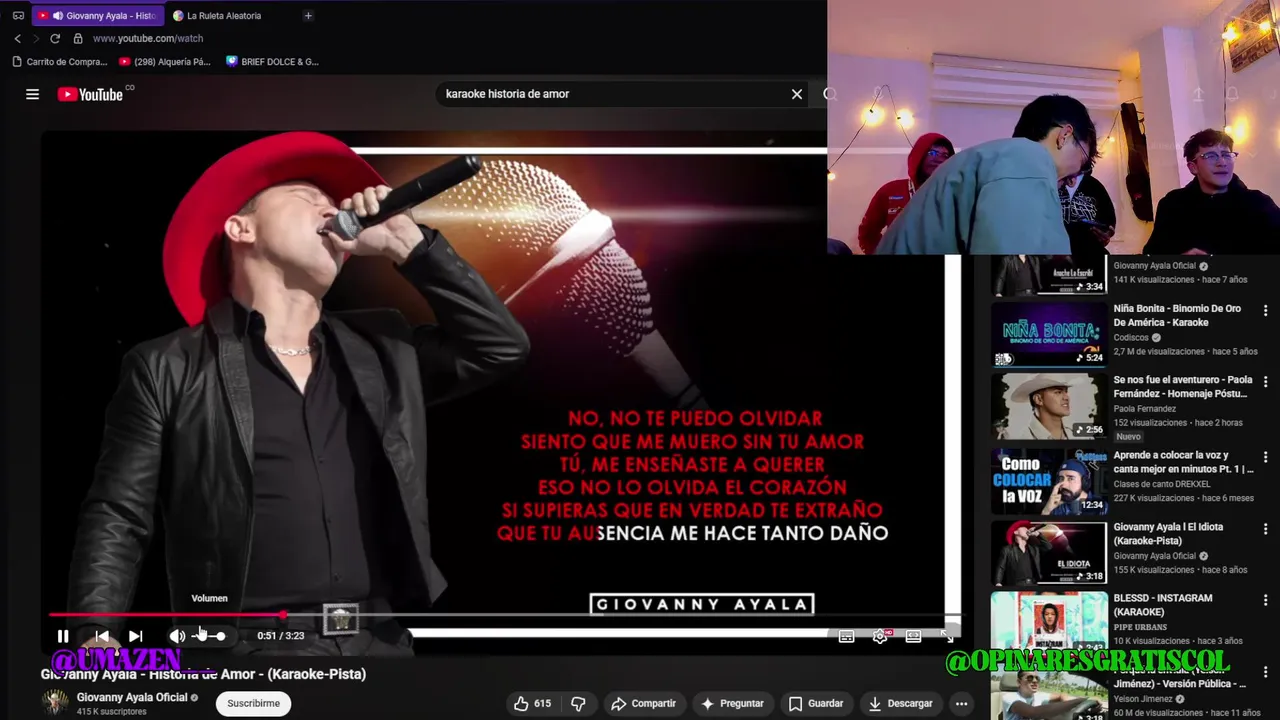Open more actions ellipsis under video
Viewport: 1280px width, 720px height.
point(961,704)
